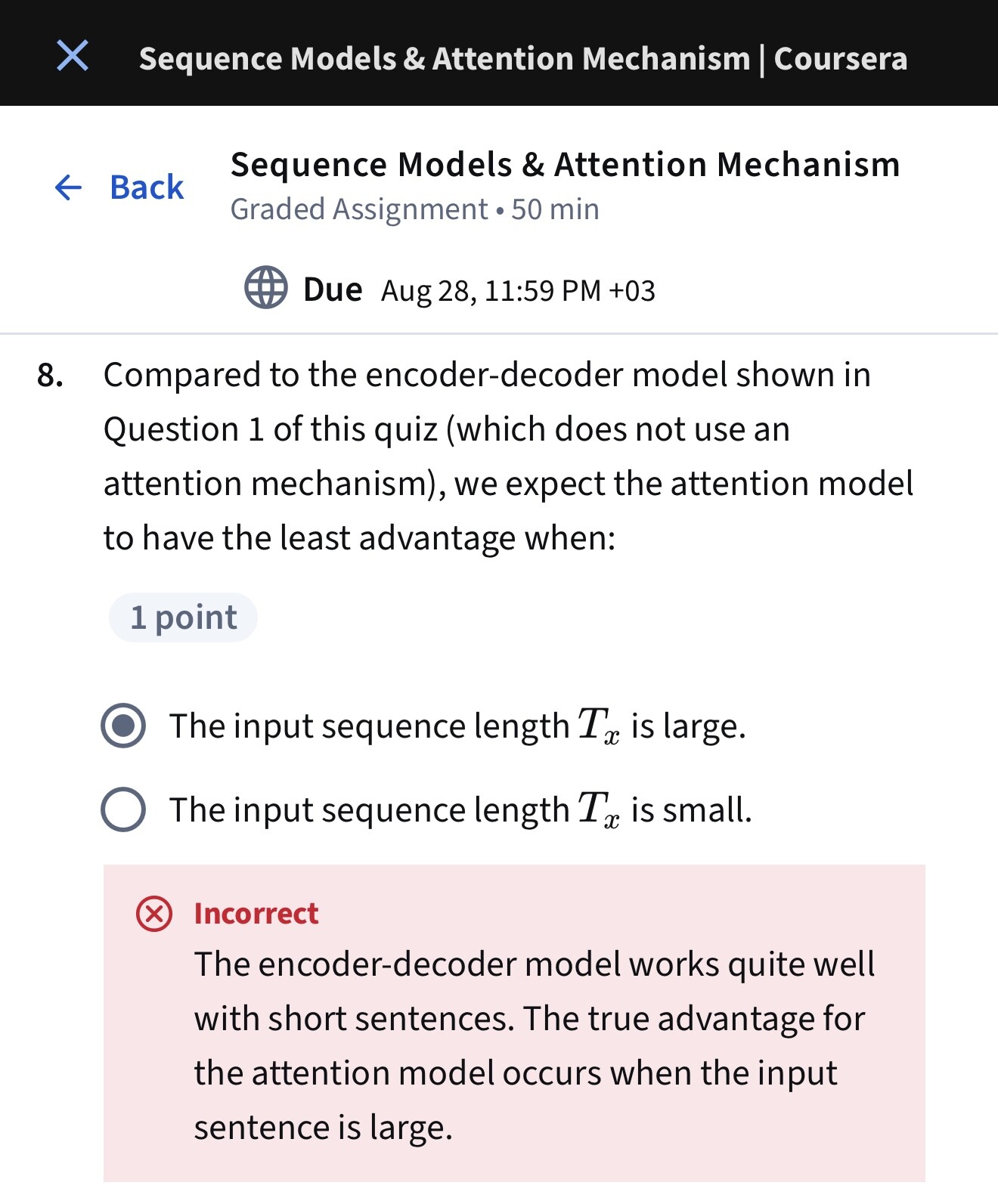Click the 'Sequence Models & Attention Mechanism' assignment heading

pos(565,165)
